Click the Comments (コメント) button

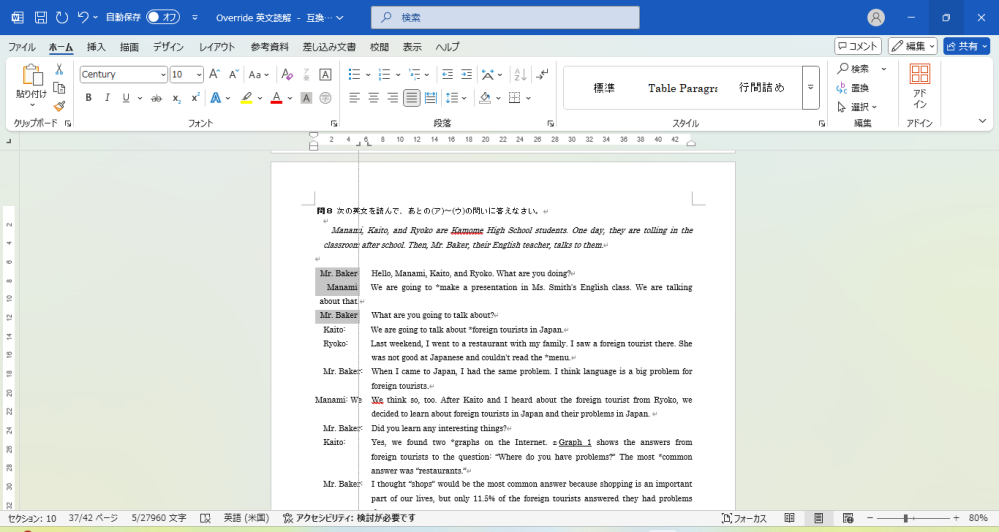pyautogui.click(x=858, y=46)
